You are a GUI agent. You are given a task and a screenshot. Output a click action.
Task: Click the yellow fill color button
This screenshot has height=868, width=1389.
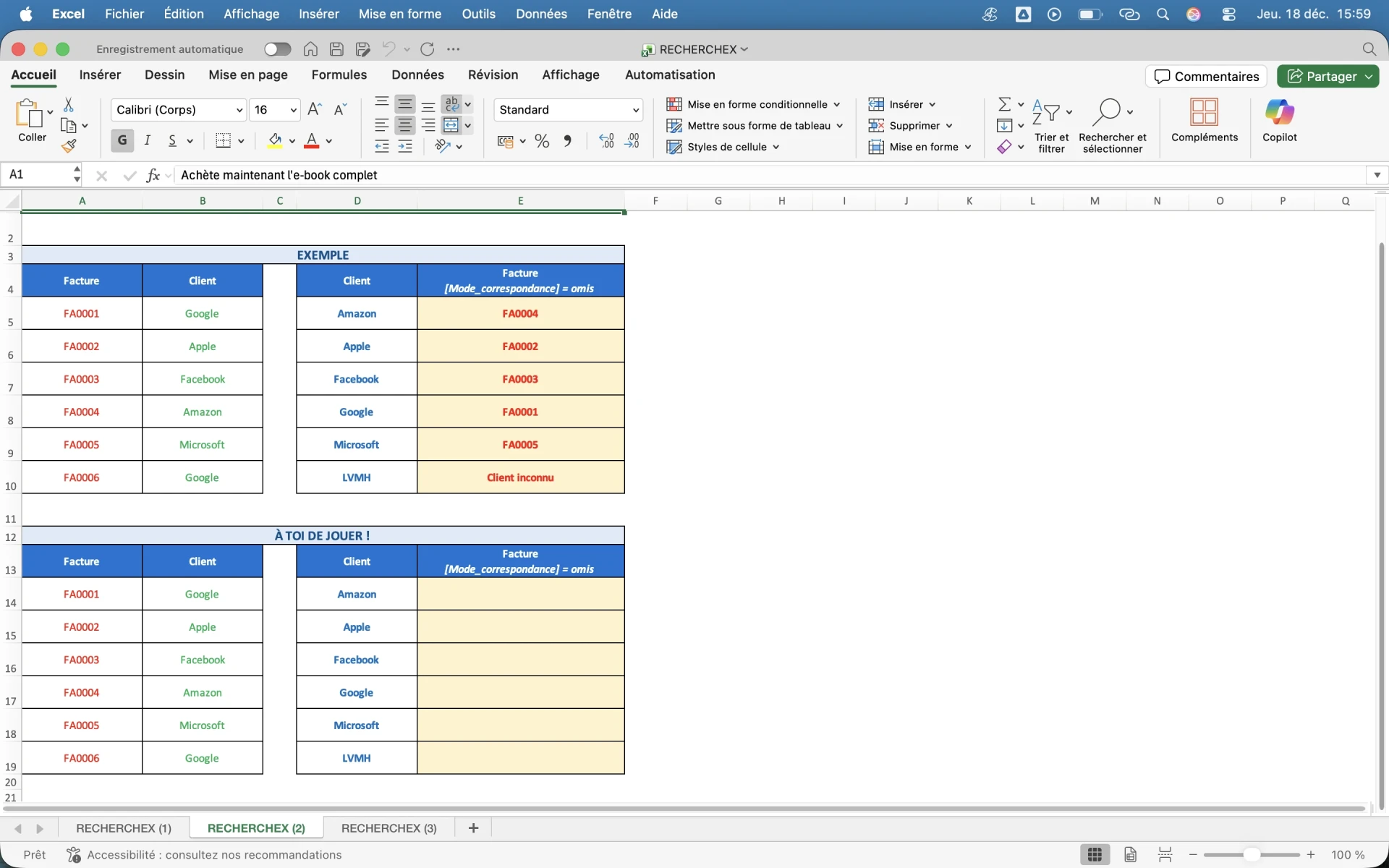[275, 140]
